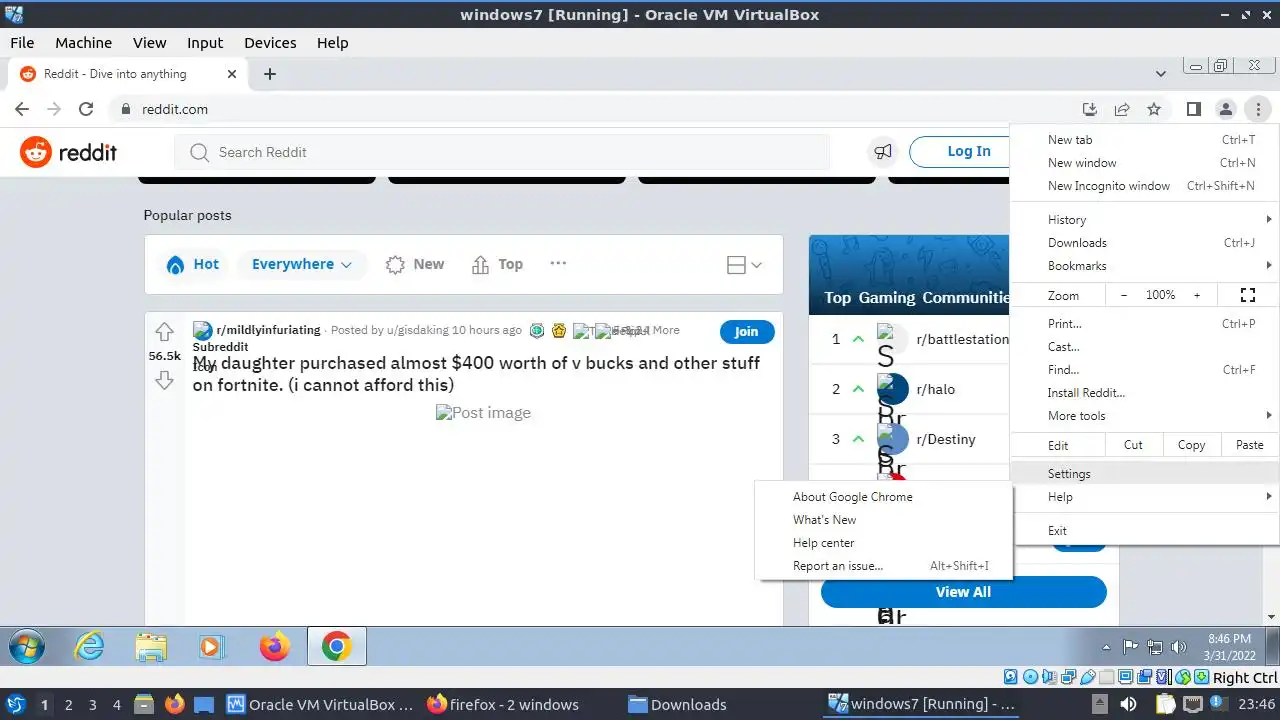Sort posts by Hot
This screenshot has width=1280, height=720.
click(x=193, y=264)
